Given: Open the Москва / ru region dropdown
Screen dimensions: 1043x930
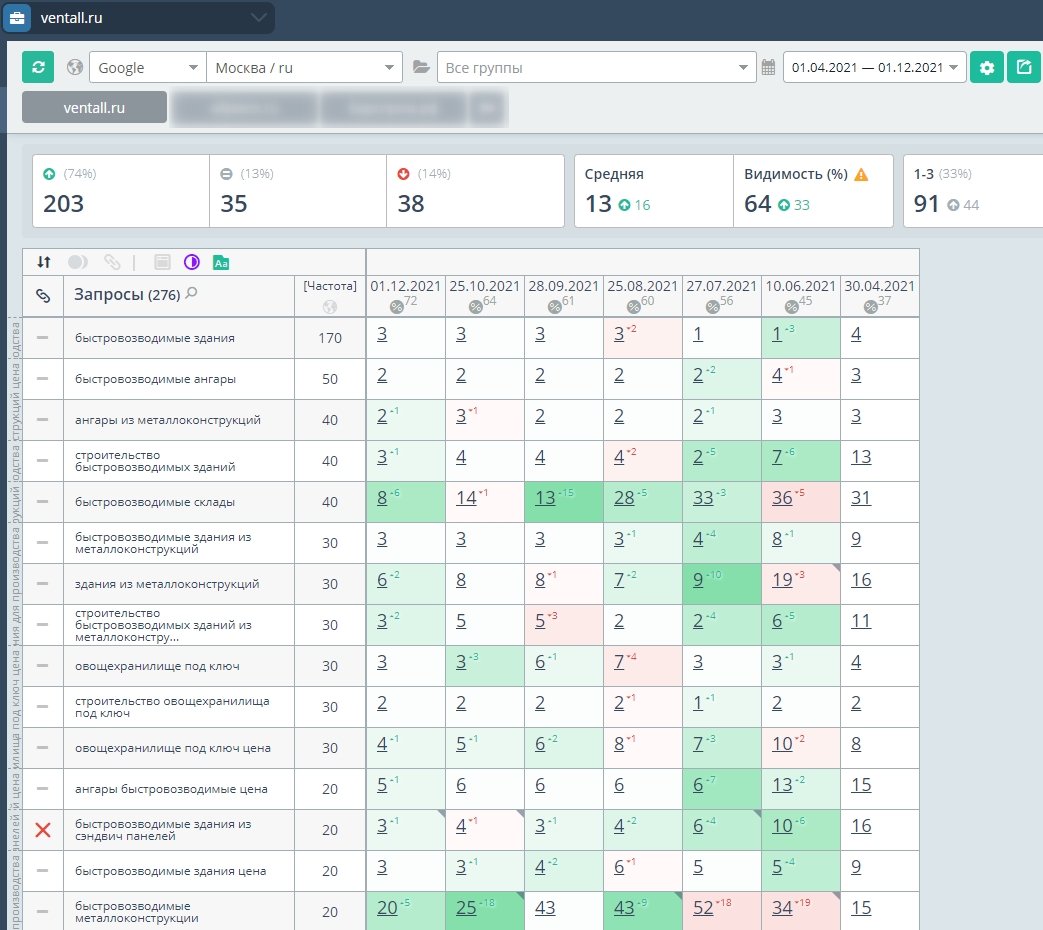Looking at the screenshot, I should click(304, 68).
